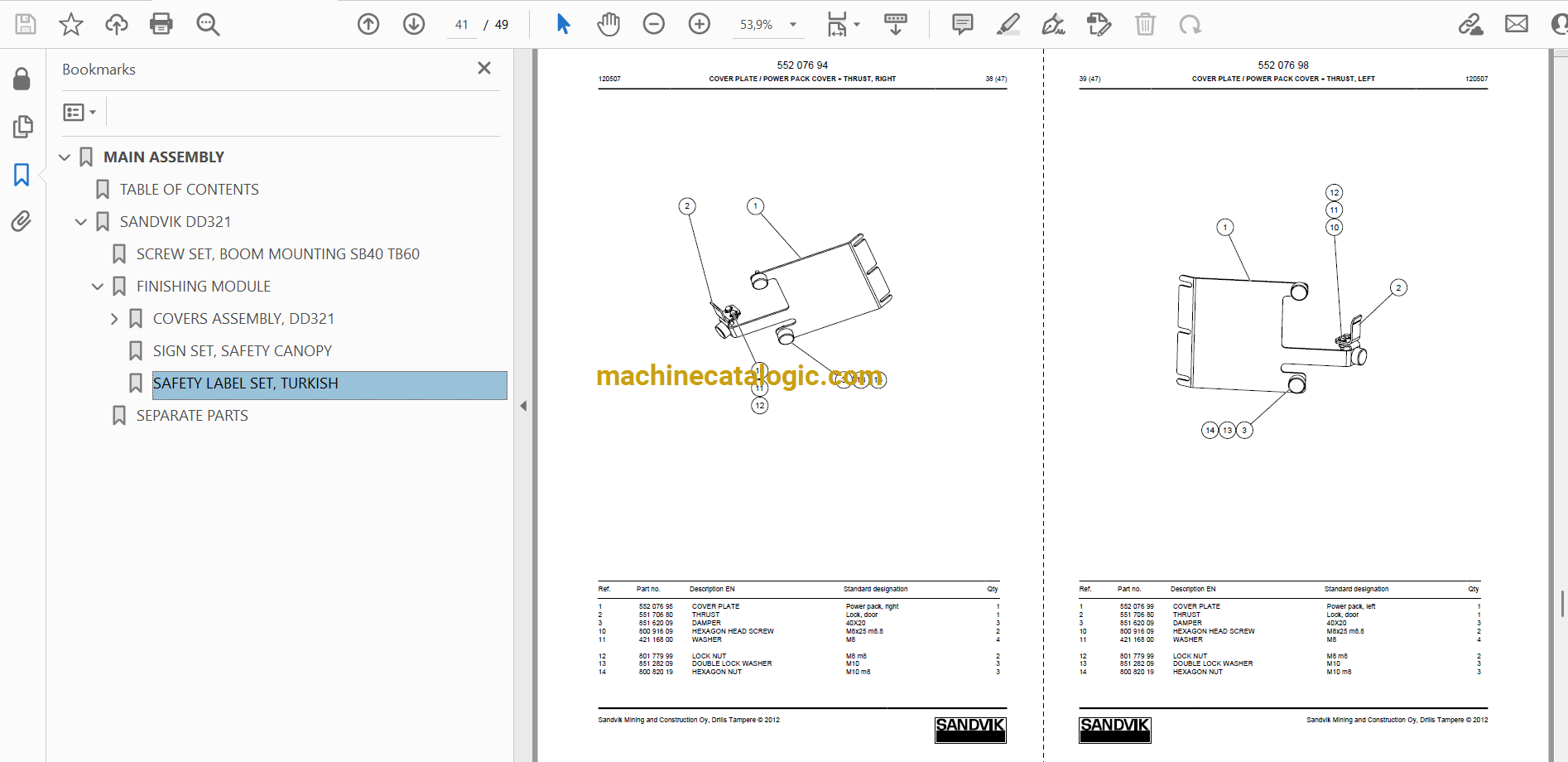Expand the COVERS ASSEMBLY, DD321 bookmark
Viewport: 1568px width, 762px height.
pos(114,319)
